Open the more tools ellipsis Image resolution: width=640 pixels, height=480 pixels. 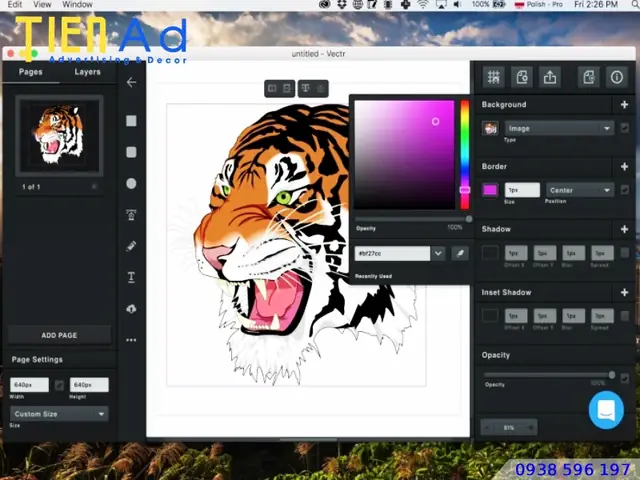[131, 340]
